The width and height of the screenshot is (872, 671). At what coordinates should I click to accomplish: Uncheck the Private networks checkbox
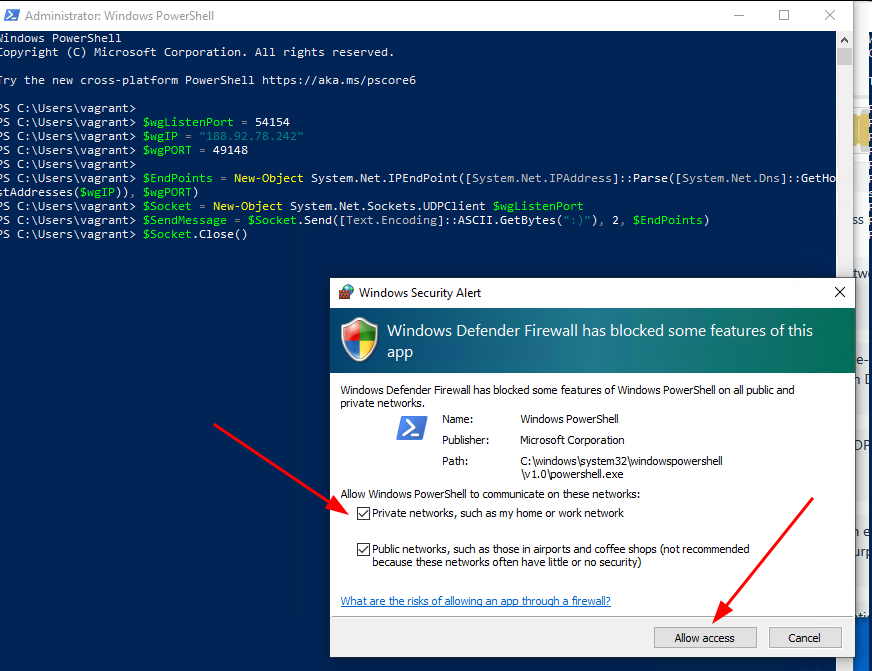point(363,513)
